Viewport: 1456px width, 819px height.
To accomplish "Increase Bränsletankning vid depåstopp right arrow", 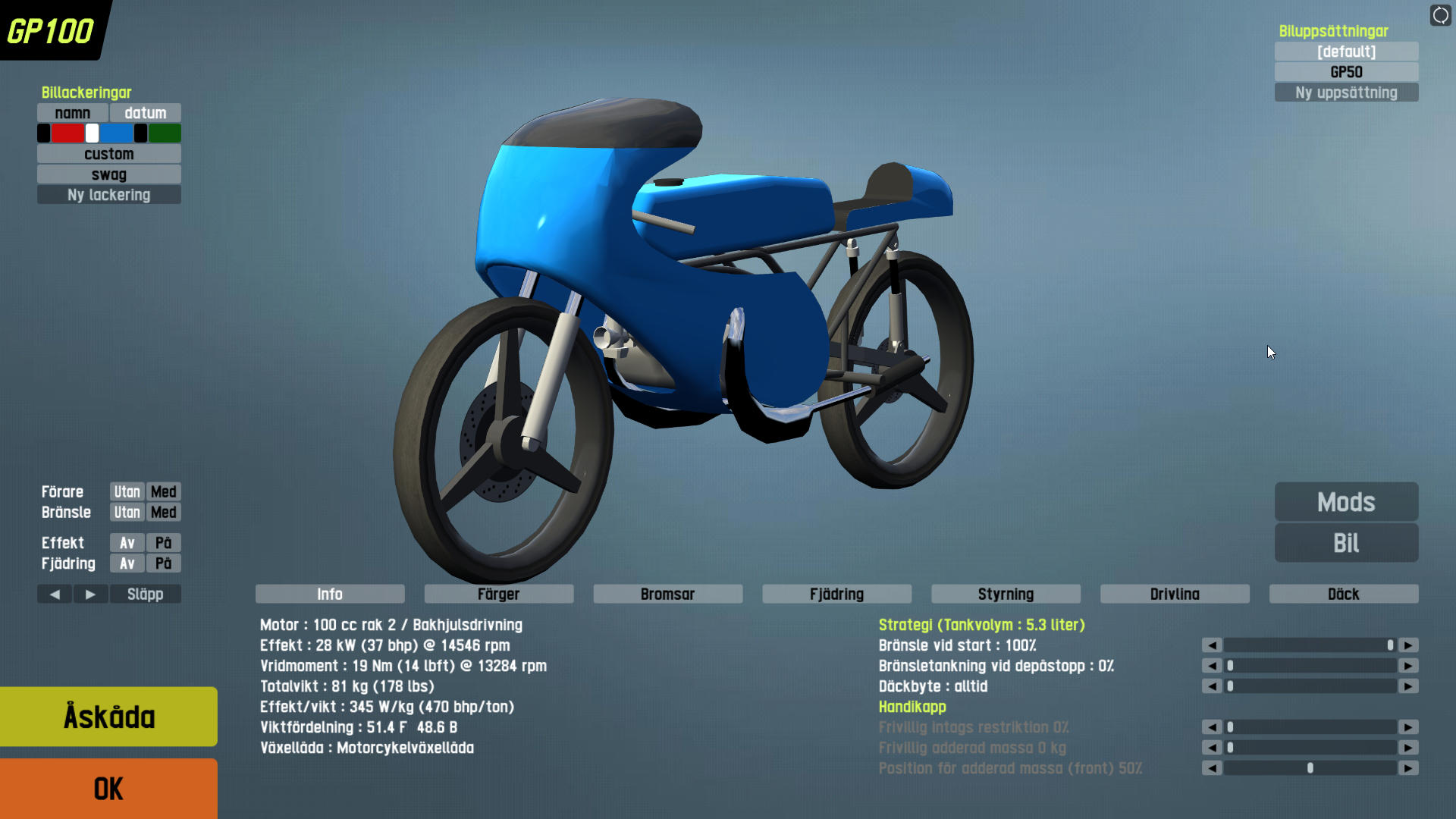I will pyautogui.click(x=1408, y=666).
